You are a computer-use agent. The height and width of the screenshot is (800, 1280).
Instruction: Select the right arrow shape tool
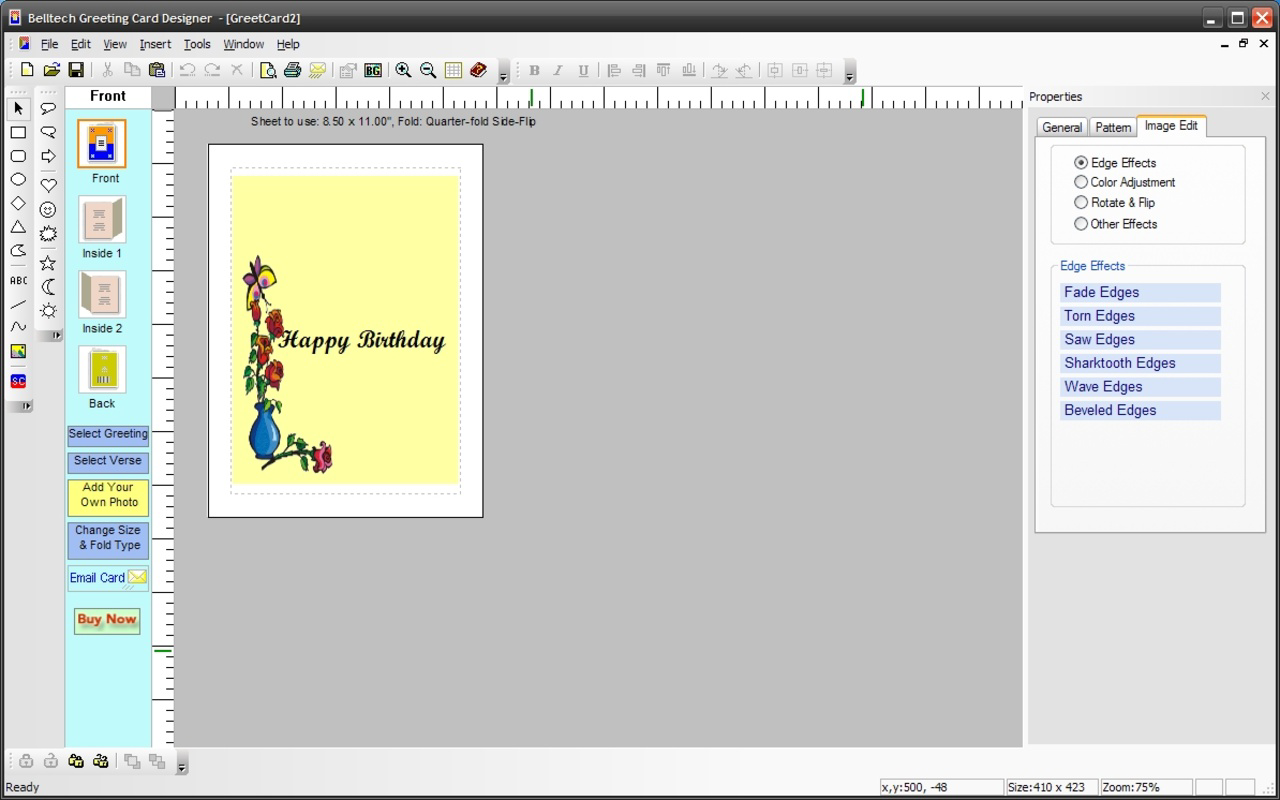pos(48,156)
